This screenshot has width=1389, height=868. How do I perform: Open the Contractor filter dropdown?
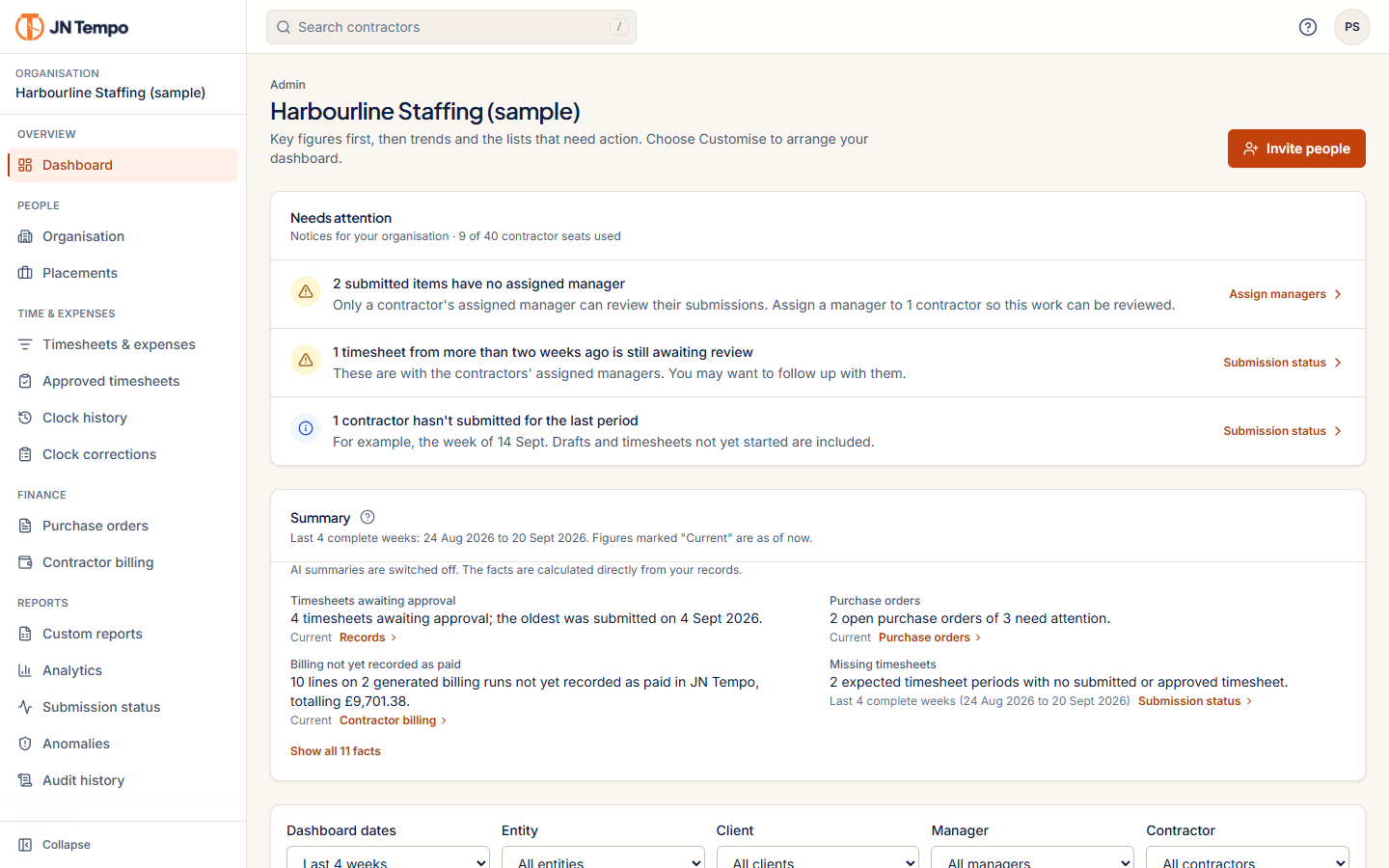point(1247,857)
